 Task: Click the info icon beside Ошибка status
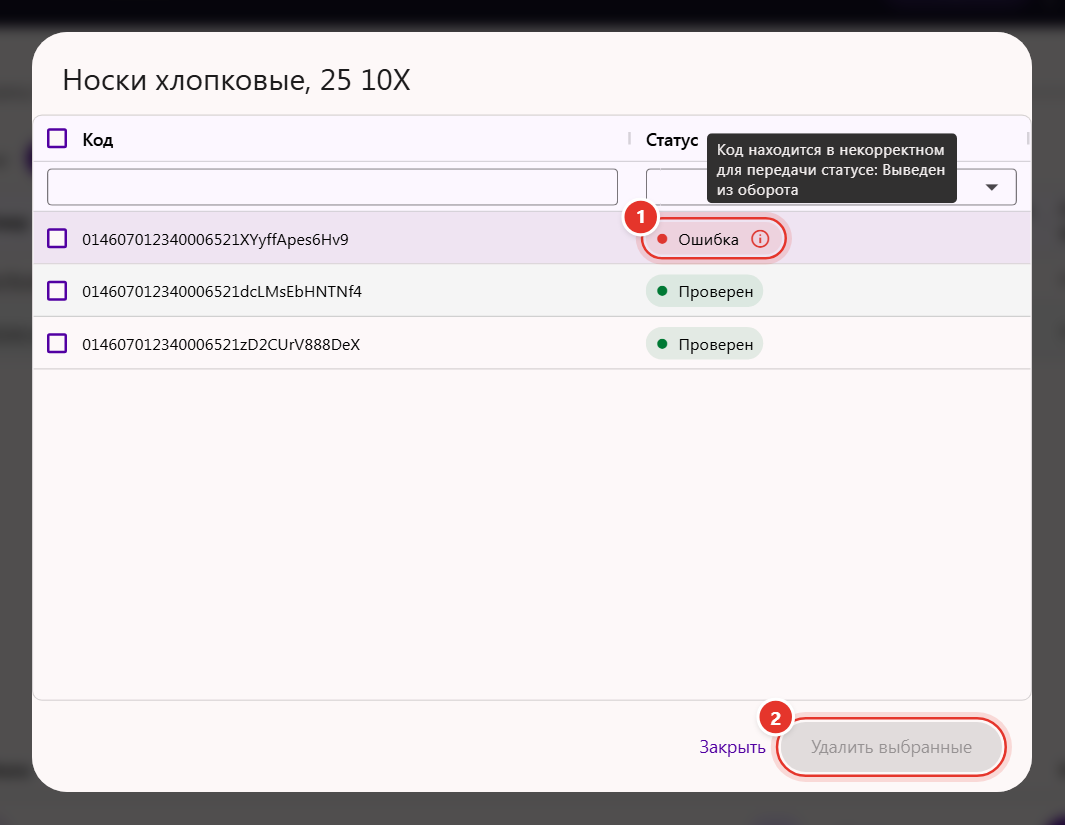point(760,239)
